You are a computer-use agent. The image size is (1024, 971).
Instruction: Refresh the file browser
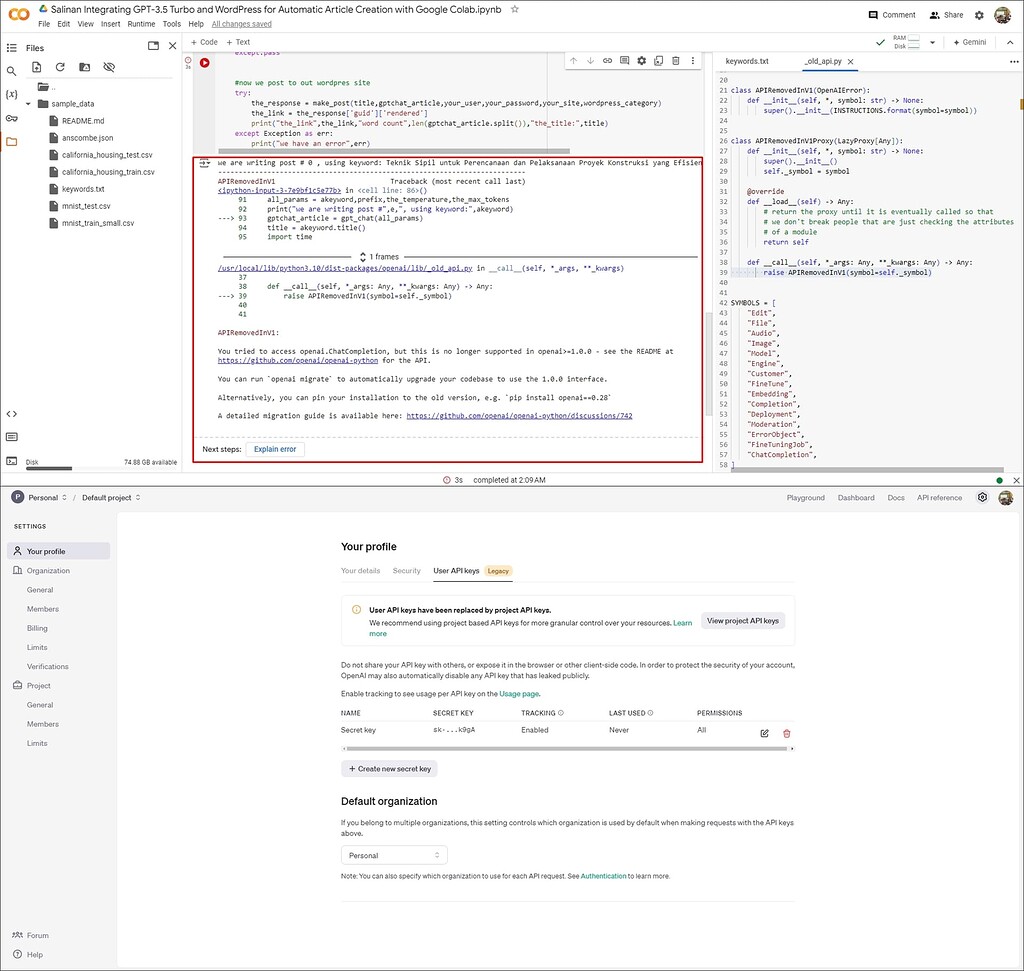(60, 69)
